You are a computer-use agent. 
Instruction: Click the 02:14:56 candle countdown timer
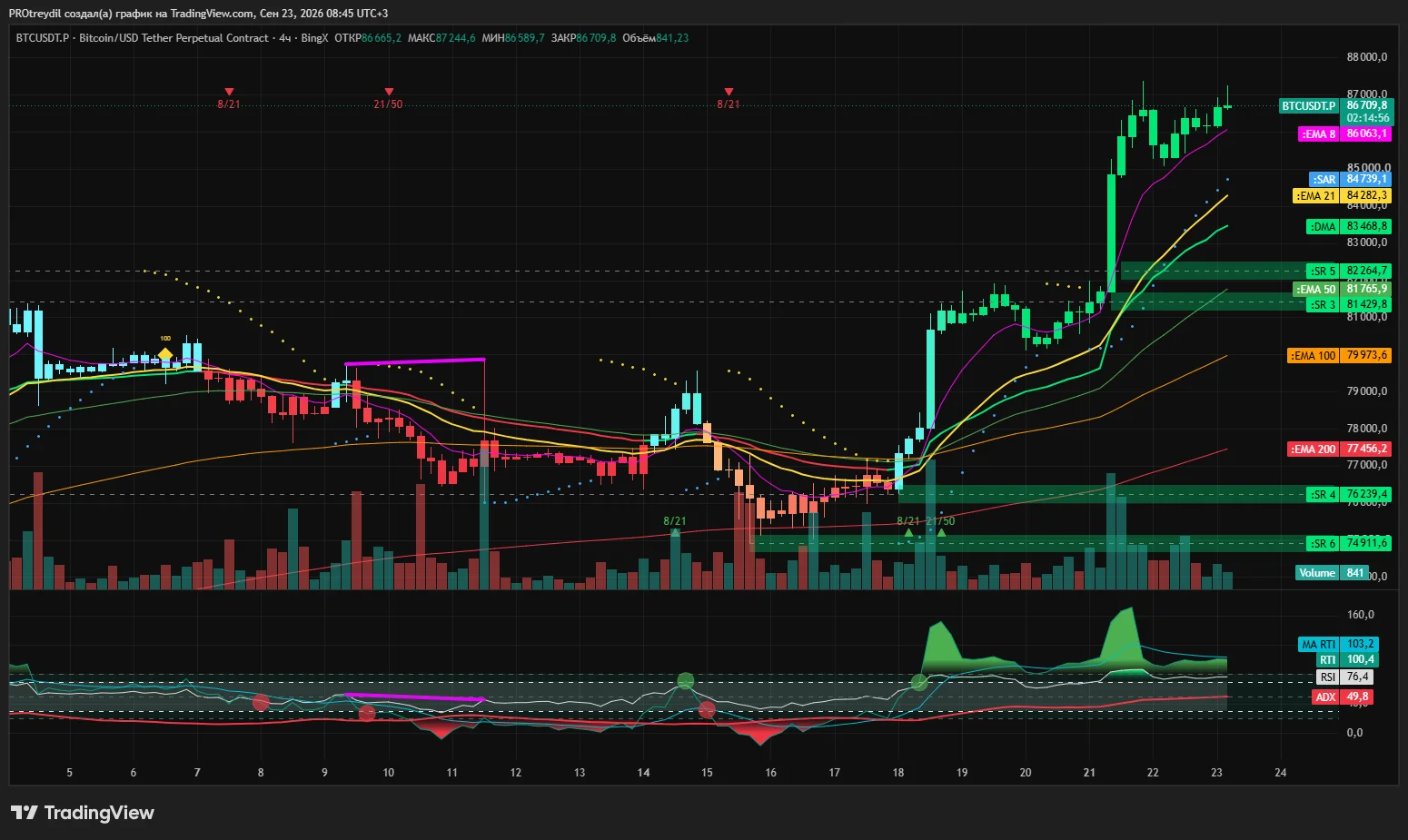click(x=1367, y=118)
